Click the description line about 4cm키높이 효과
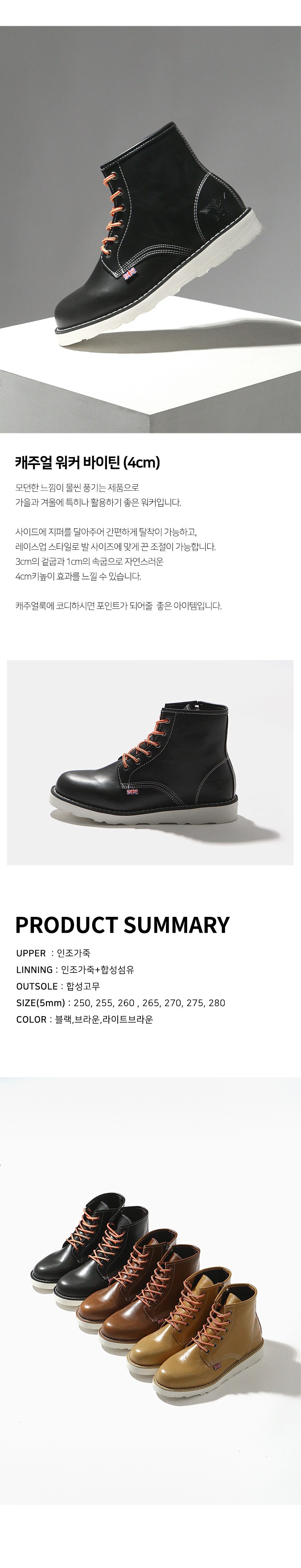Viewport: 301px width, 1568px height. [x=79, y=559]
